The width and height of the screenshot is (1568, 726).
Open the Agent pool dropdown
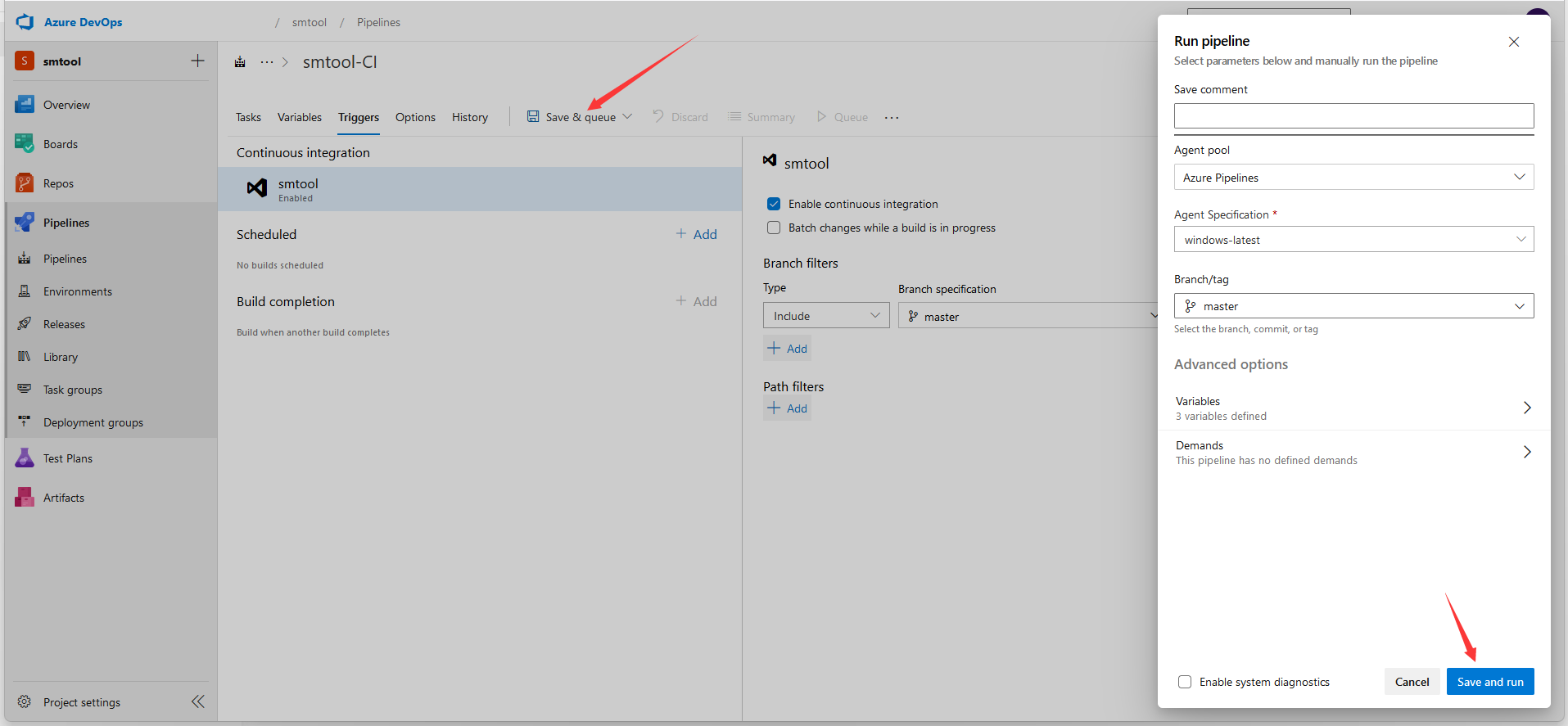1353,178
